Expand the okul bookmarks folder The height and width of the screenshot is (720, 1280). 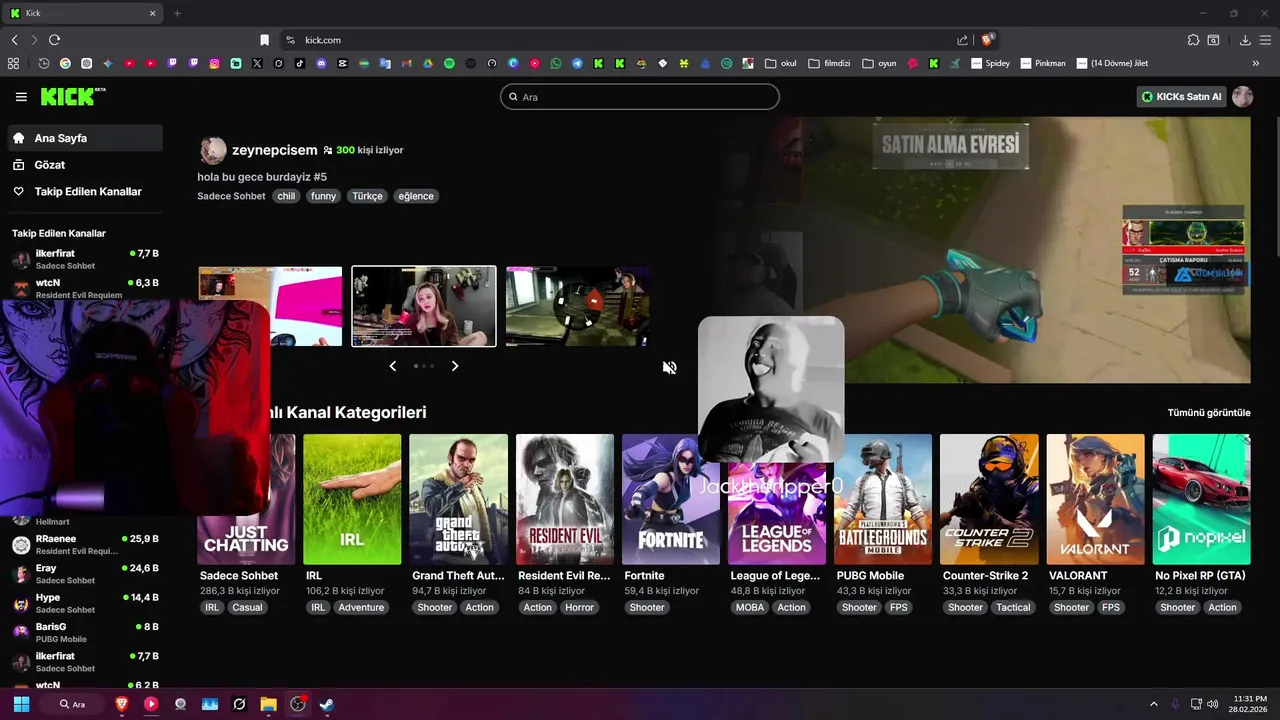click(780, 63)
